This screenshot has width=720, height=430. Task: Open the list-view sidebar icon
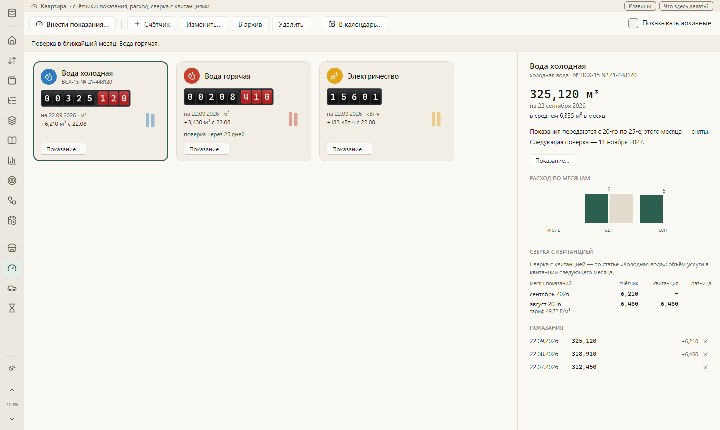coord(12,100)
